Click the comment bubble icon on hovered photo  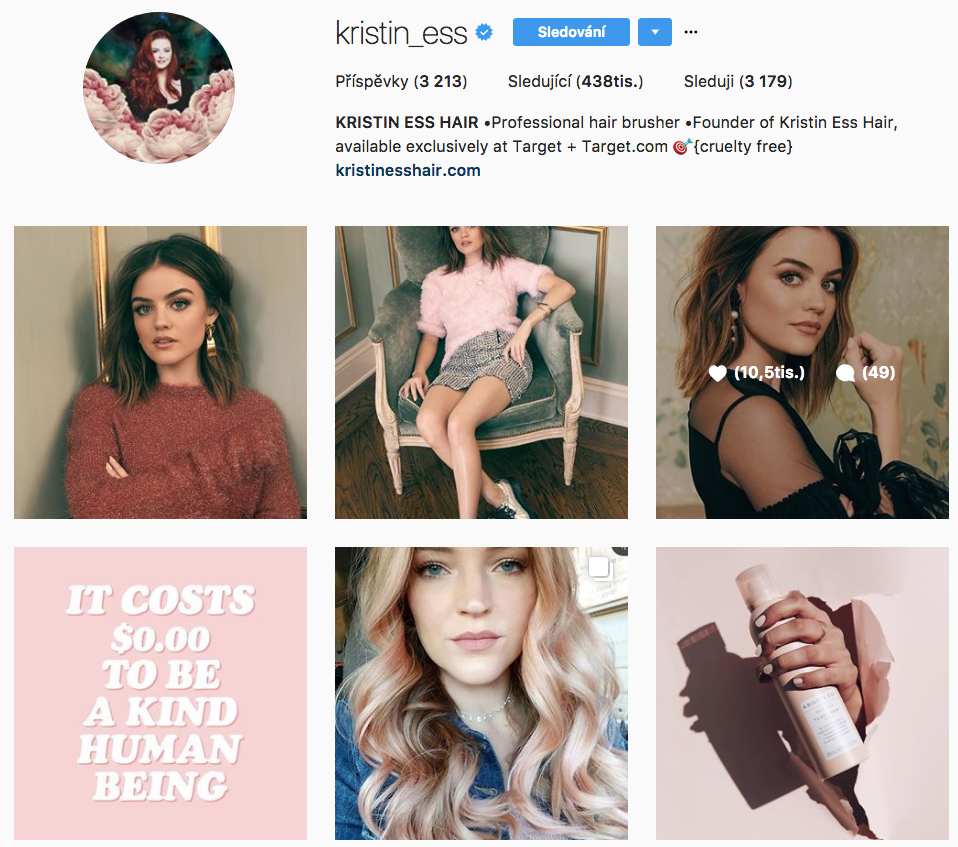click(x=845, y=373)
